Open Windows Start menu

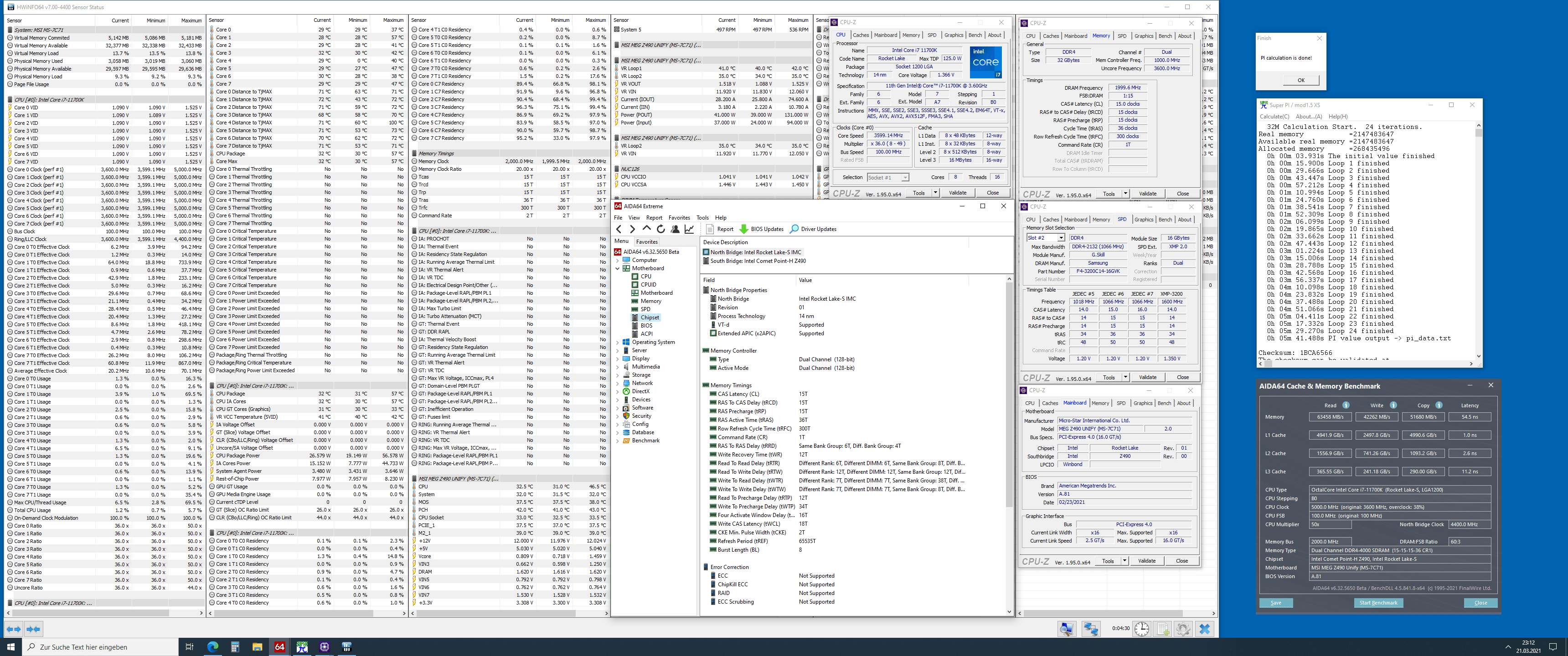(10, 647)
